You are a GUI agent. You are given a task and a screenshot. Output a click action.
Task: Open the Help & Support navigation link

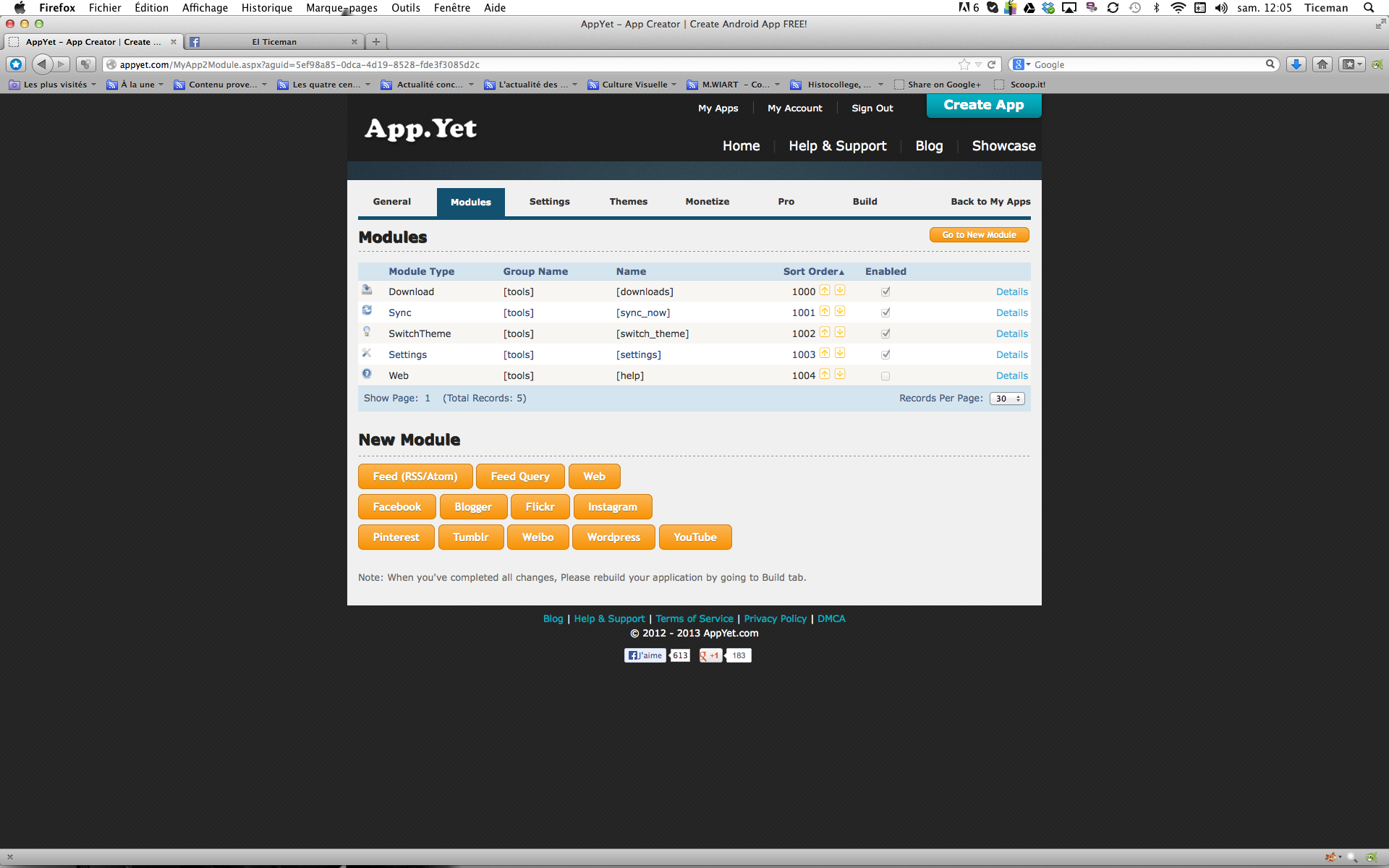[x=838, y=146]
